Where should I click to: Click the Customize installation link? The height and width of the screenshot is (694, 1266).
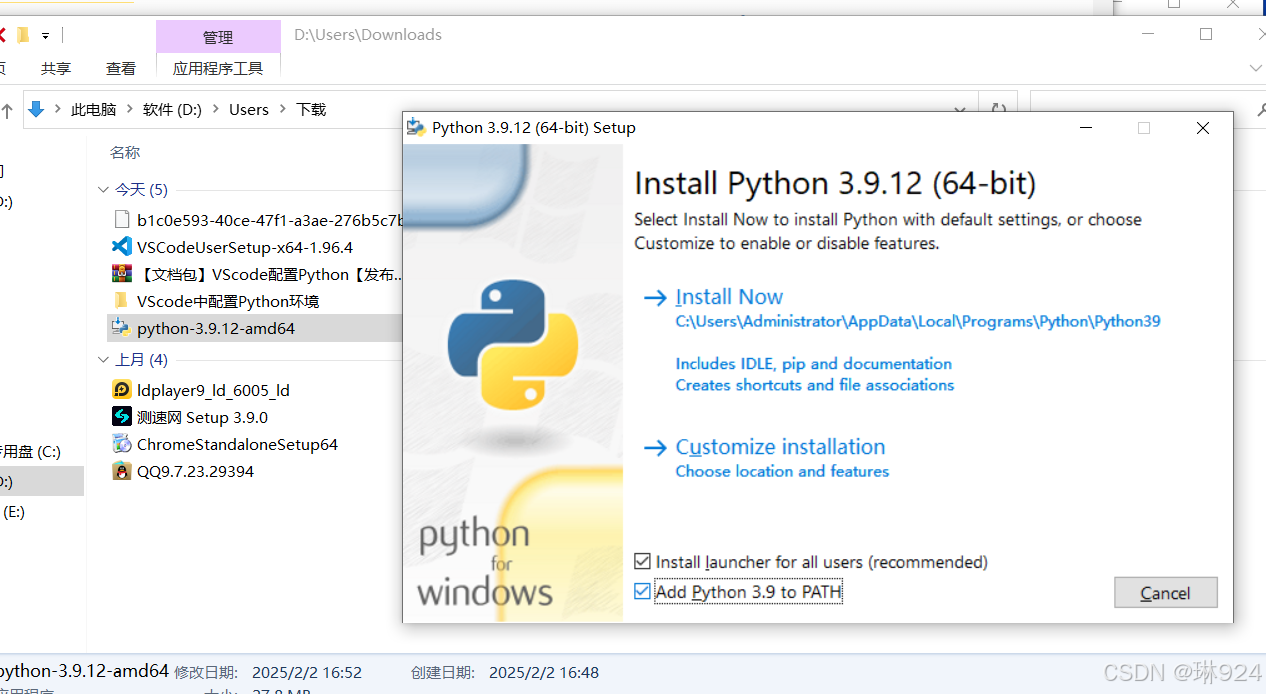pos(780,447)
